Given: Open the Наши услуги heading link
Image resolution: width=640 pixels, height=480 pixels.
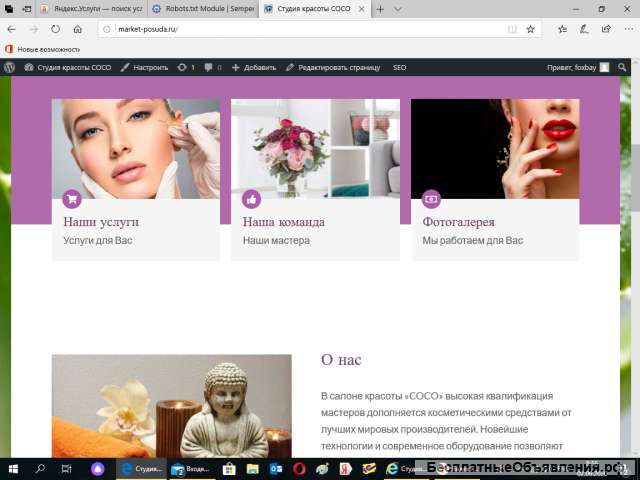Looking at the screenshot, I should coord(101,222).
